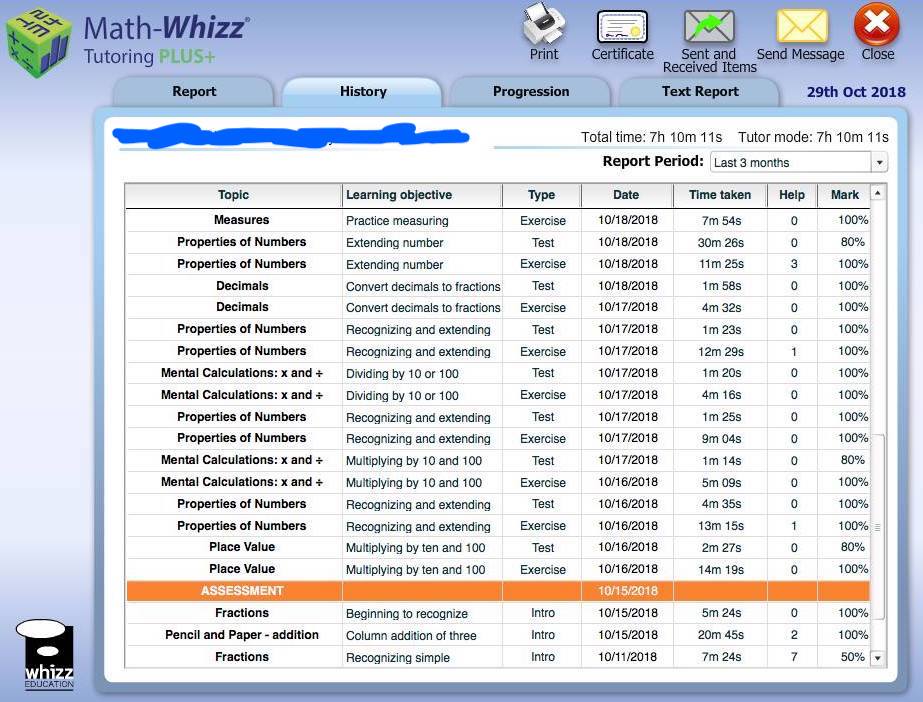
Task: Click the Print icon
Action: [x=543, y=27]
